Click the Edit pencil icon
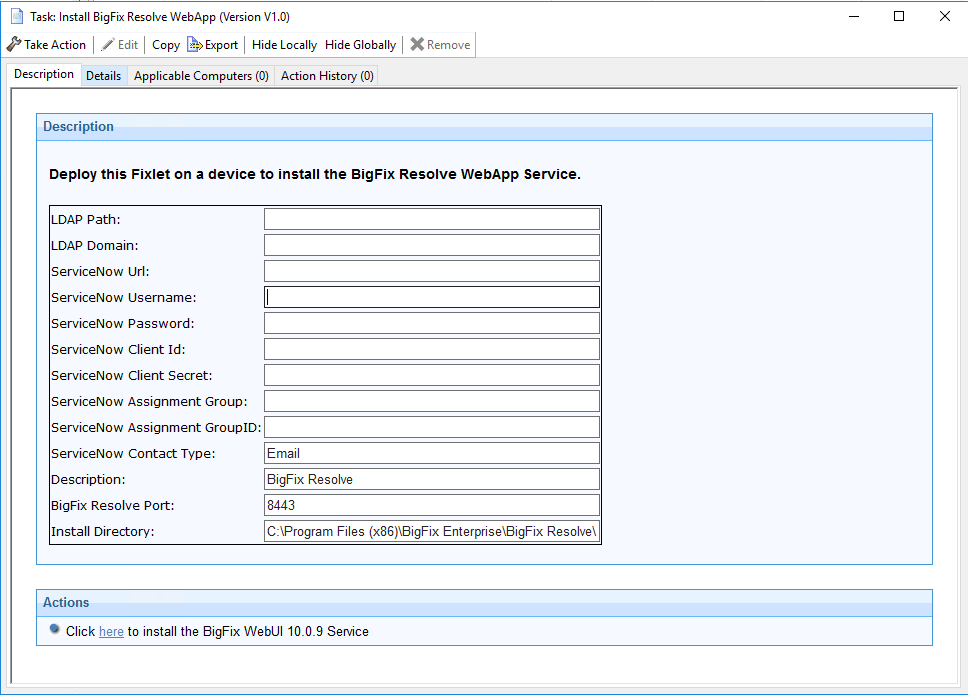 click(107, 44)
